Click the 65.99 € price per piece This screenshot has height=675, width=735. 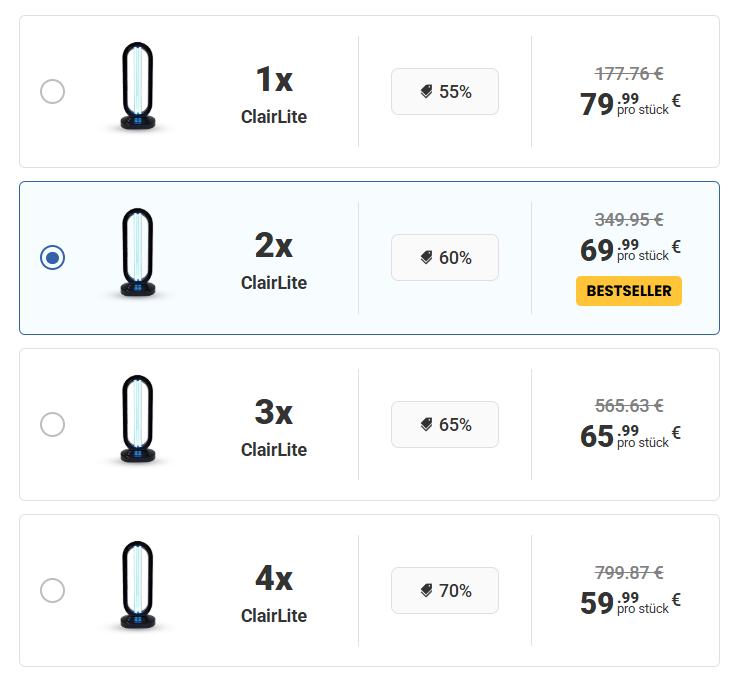[629, 436]
